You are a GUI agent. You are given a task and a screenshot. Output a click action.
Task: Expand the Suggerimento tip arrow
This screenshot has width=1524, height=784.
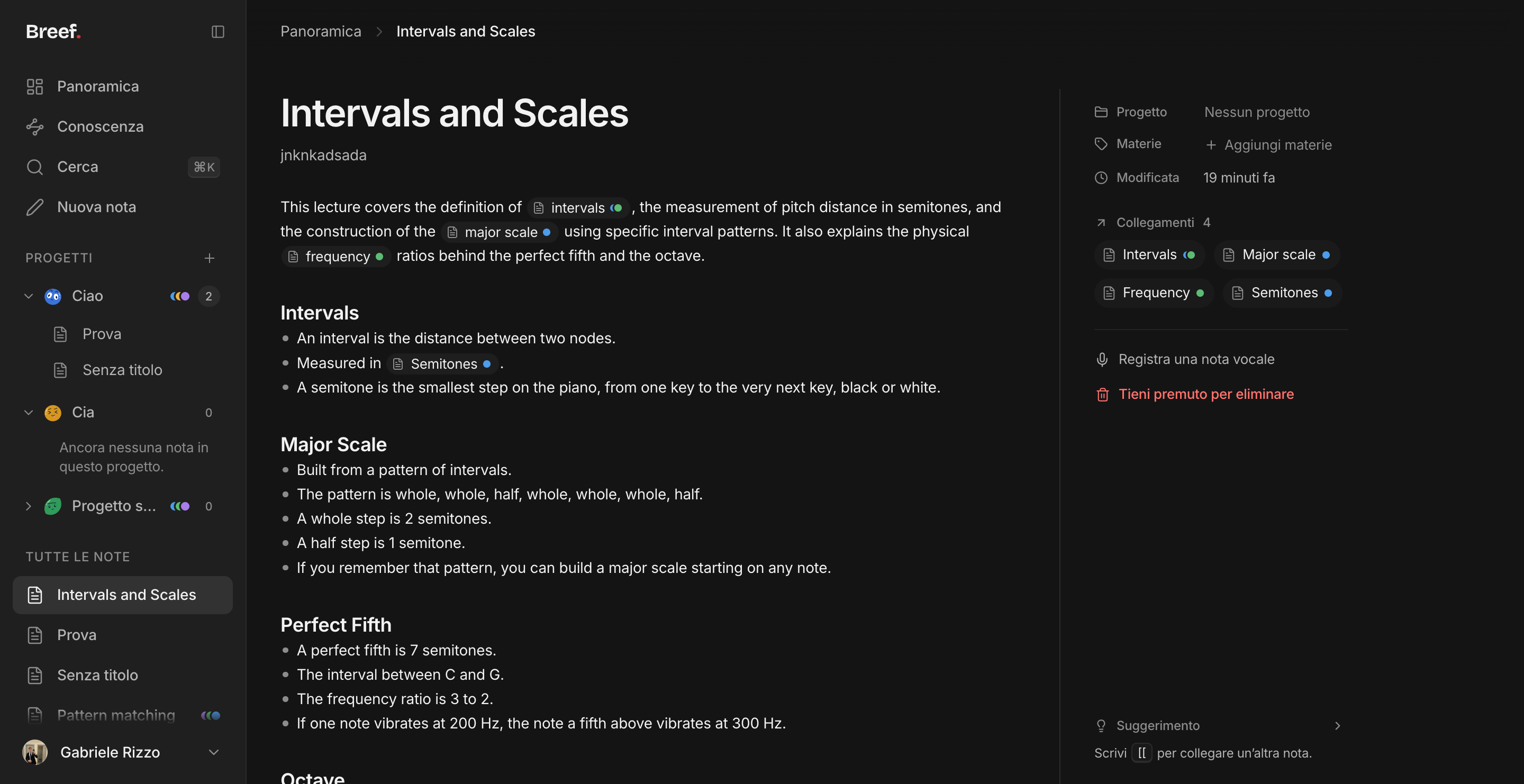1337,725
